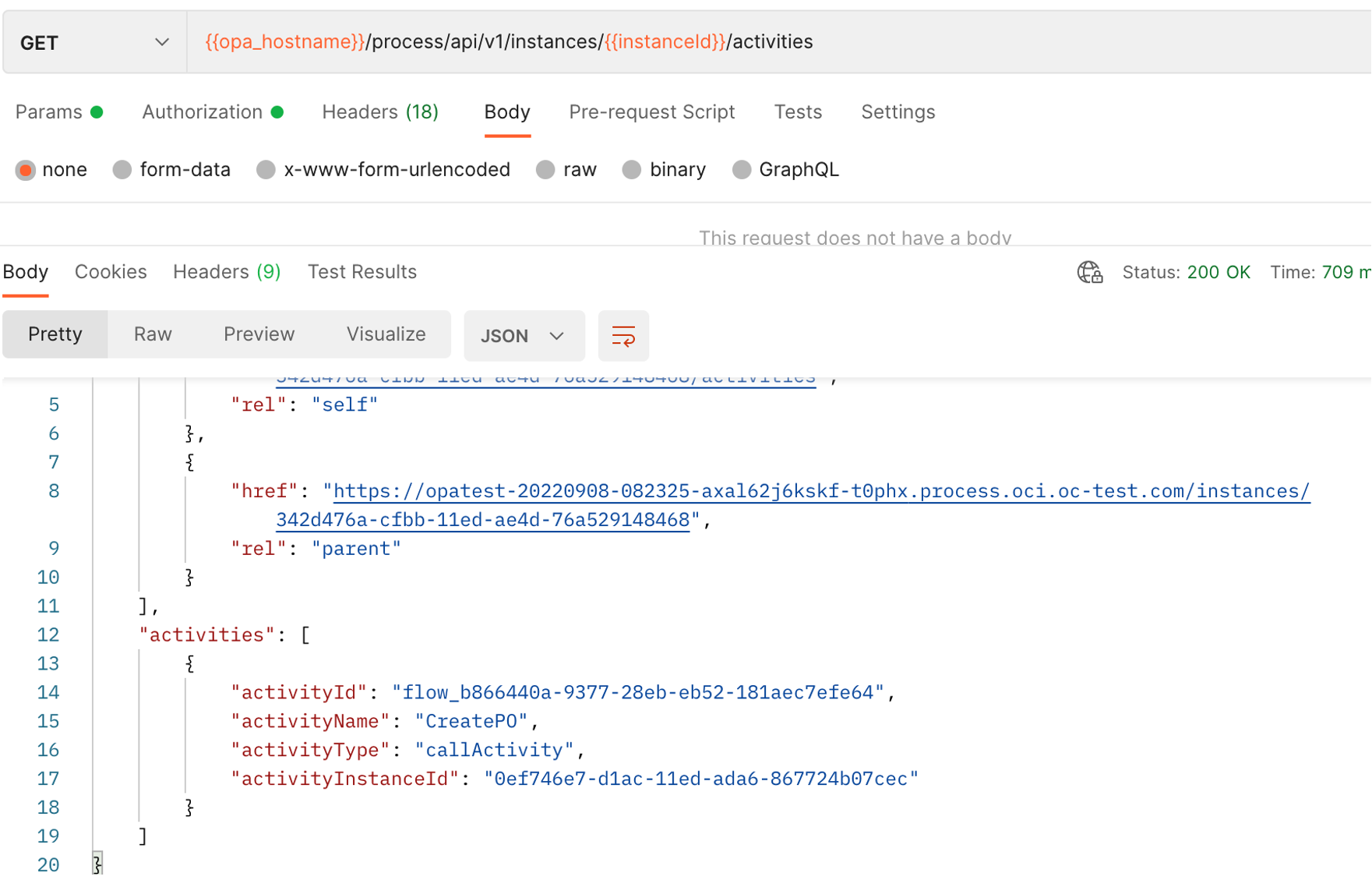This screenshot has height=880, width=1372.
Task: Switch to response Cookies tab
Action: 111,272
